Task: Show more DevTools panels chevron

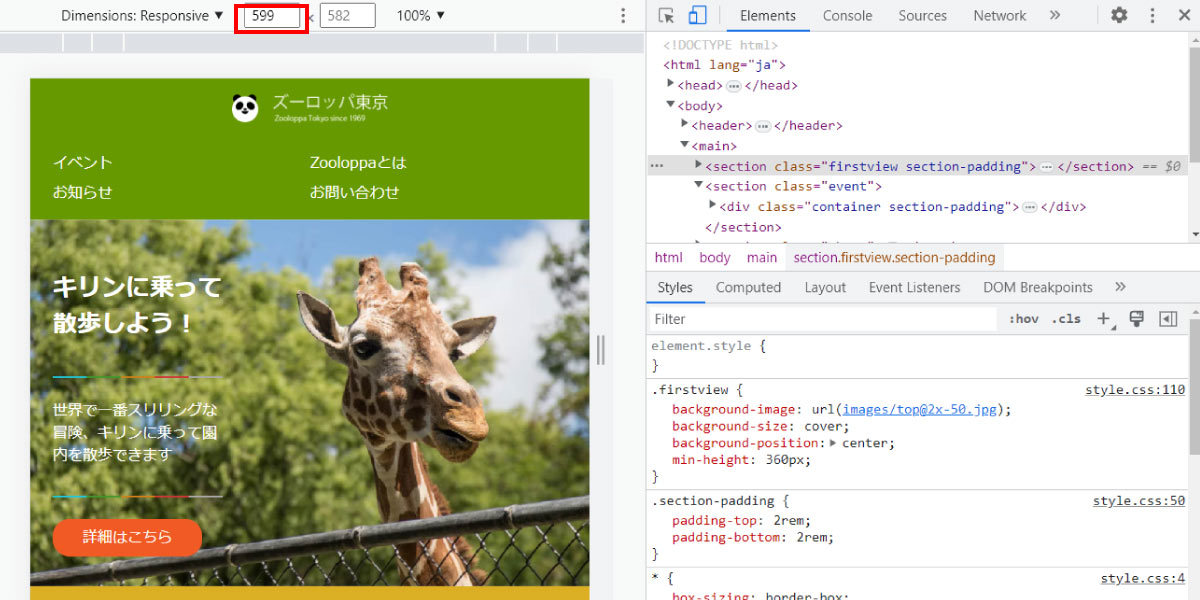Action: [x=1054, y=15]
